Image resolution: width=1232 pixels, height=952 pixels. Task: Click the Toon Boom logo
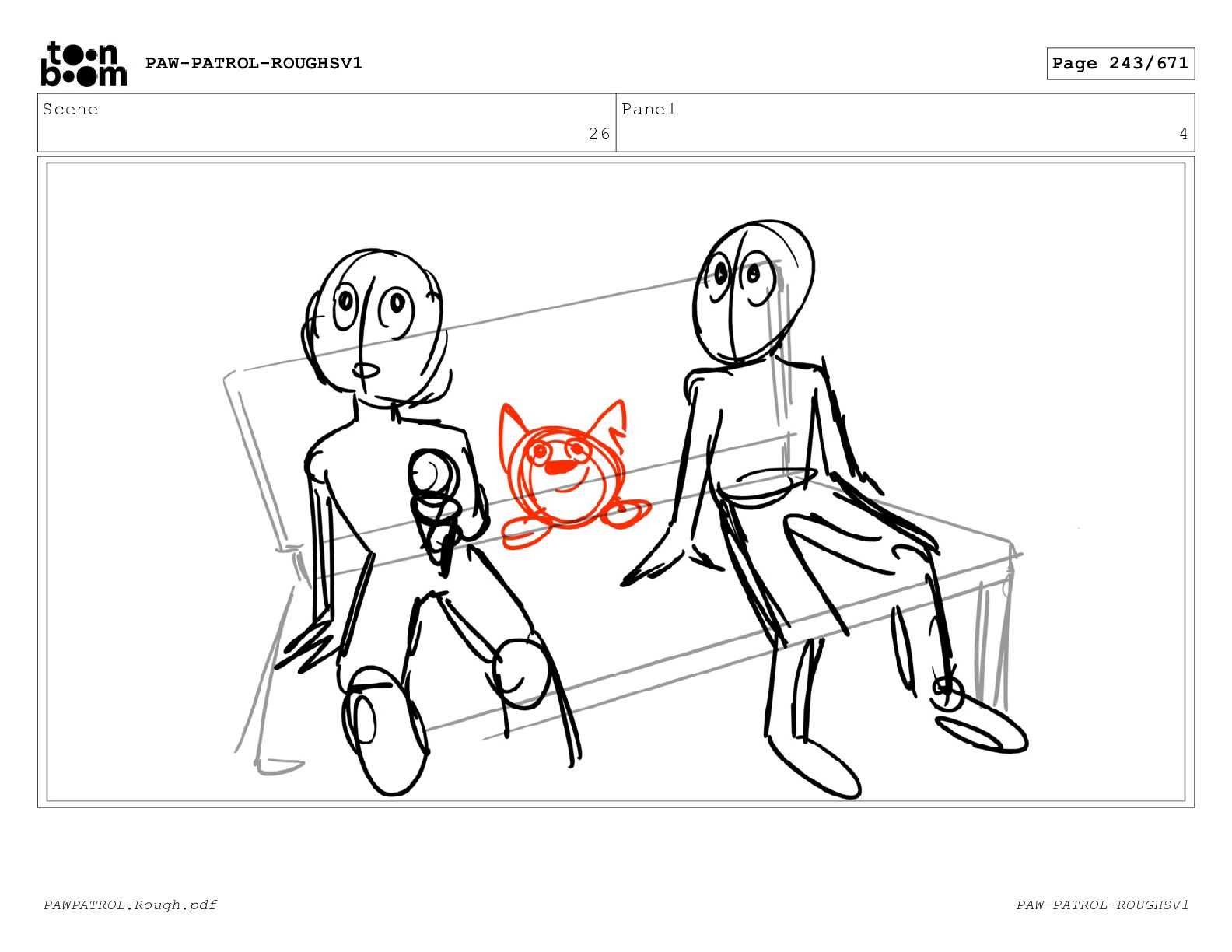click(x=83, y=63)
